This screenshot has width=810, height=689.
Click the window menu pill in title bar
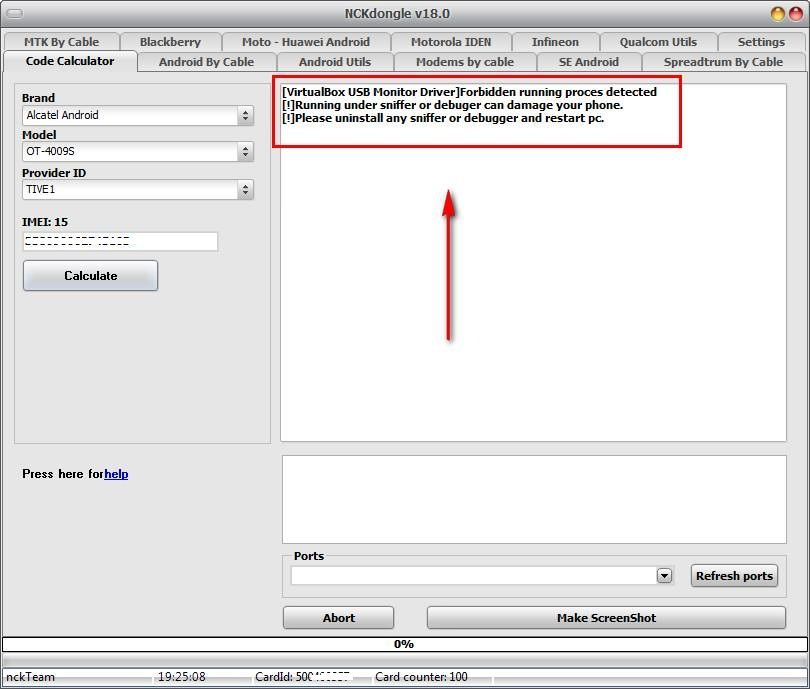[x=15, y=13]
